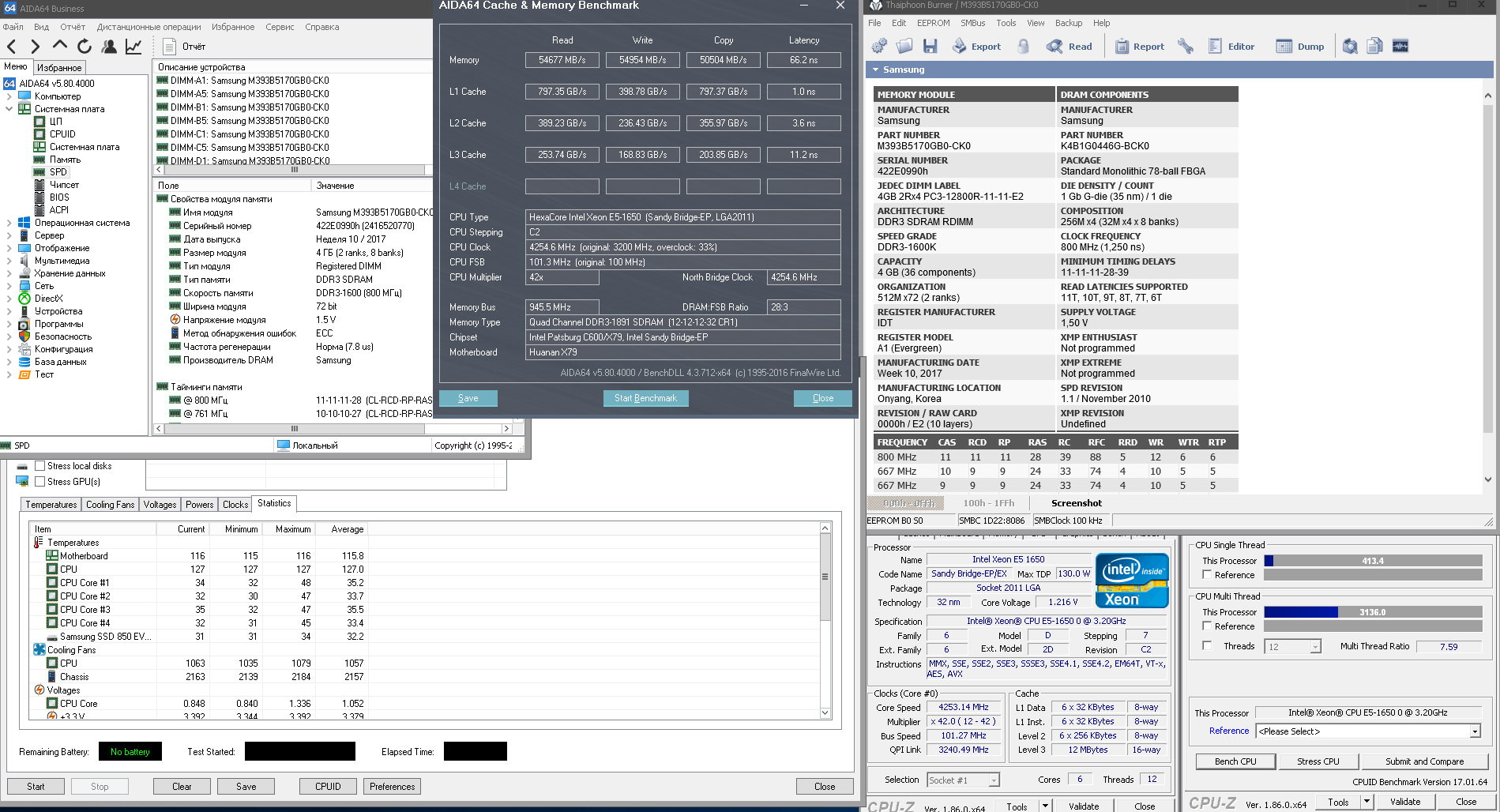Tick Reference under CPU Multi Thread

pyautogui.click(x=1207, y=626)
